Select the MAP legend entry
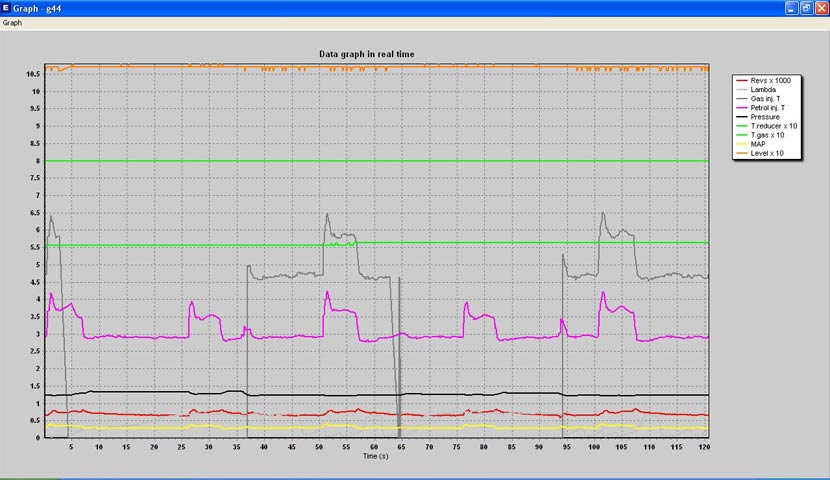This screenshot has width=830, height=480. click(x=760, y=144)
